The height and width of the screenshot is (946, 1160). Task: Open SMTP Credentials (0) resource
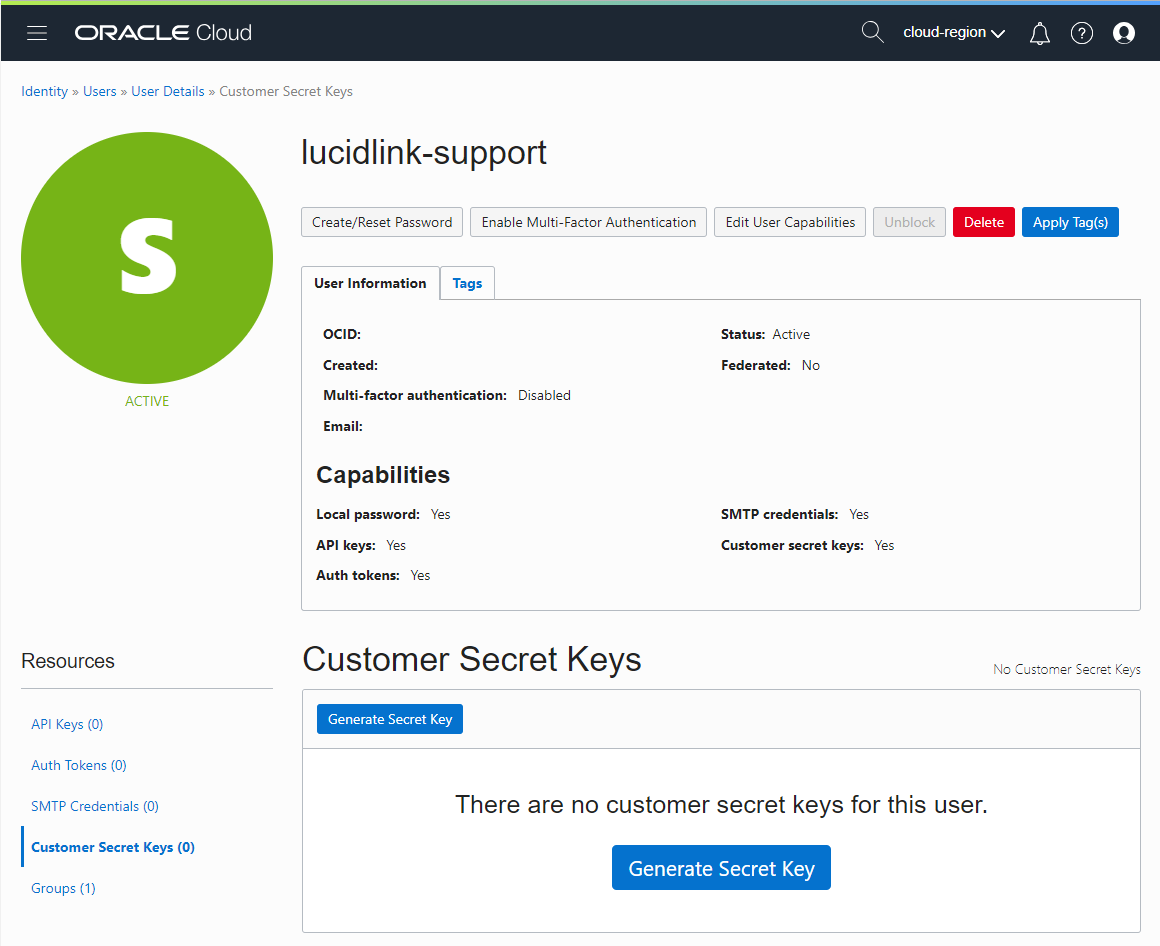95,806
